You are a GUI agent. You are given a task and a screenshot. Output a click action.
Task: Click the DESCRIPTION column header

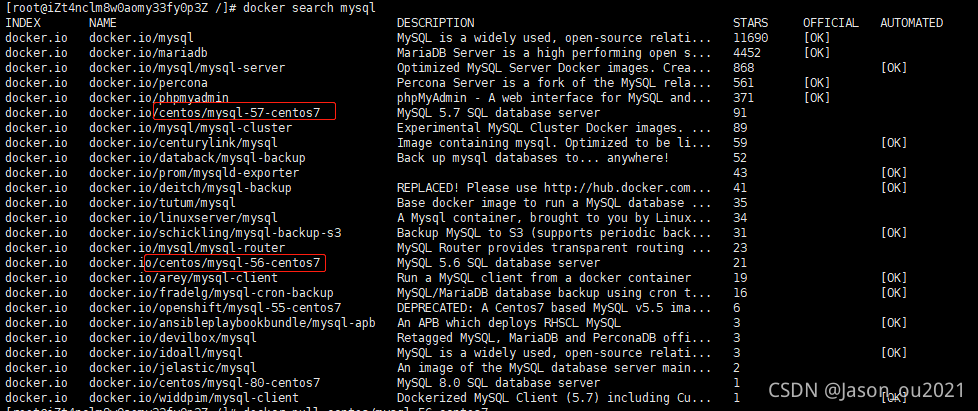point(435,23)
